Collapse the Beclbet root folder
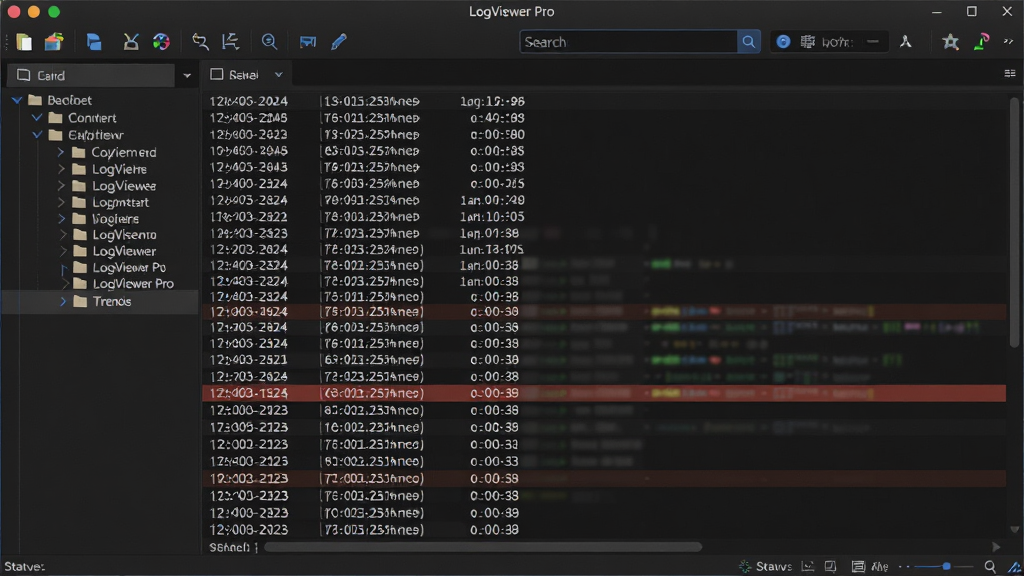The image size is (1024, 576). [x=18, y=101]
